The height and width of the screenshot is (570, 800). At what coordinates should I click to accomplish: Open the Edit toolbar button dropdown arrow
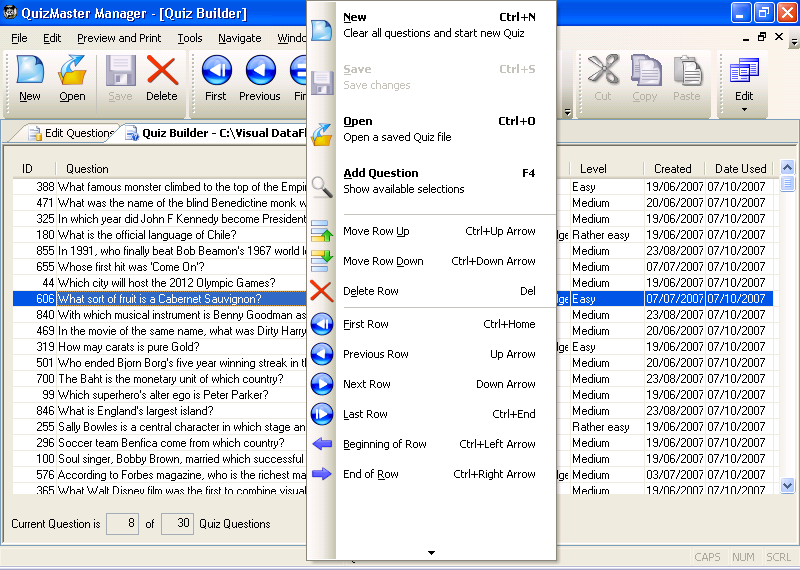pos(744,110)
